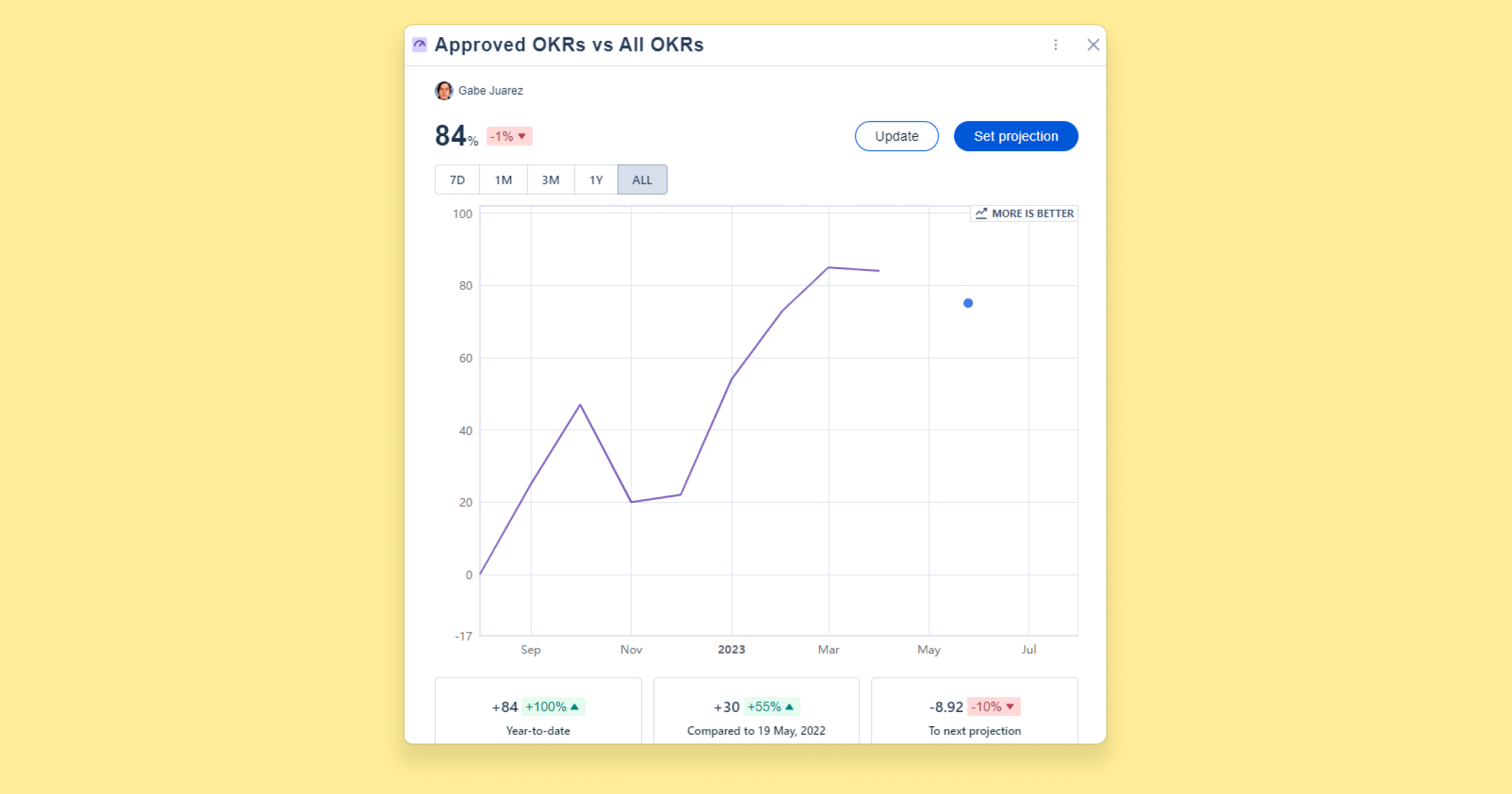The height and width of the screenshot is (794, 1512).
Task: Click the Update button
Action: [x=896, y=136]
